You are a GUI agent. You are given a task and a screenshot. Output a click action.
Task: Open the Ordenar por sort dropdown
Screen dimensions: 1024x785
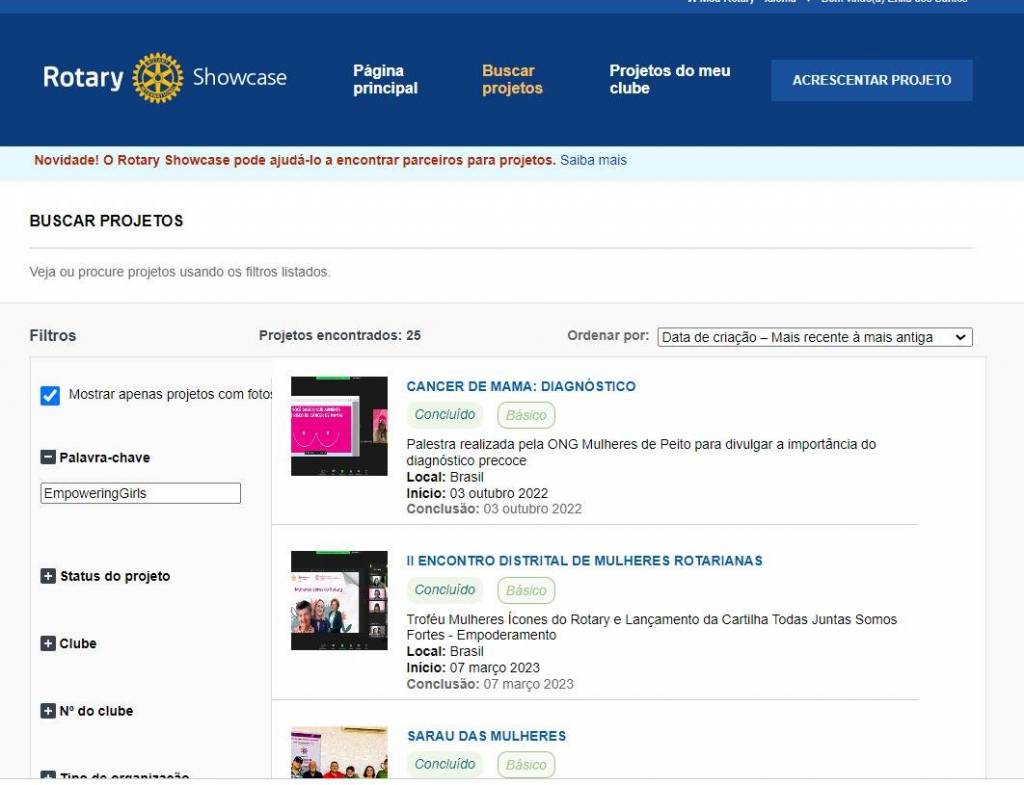(814, 337)
